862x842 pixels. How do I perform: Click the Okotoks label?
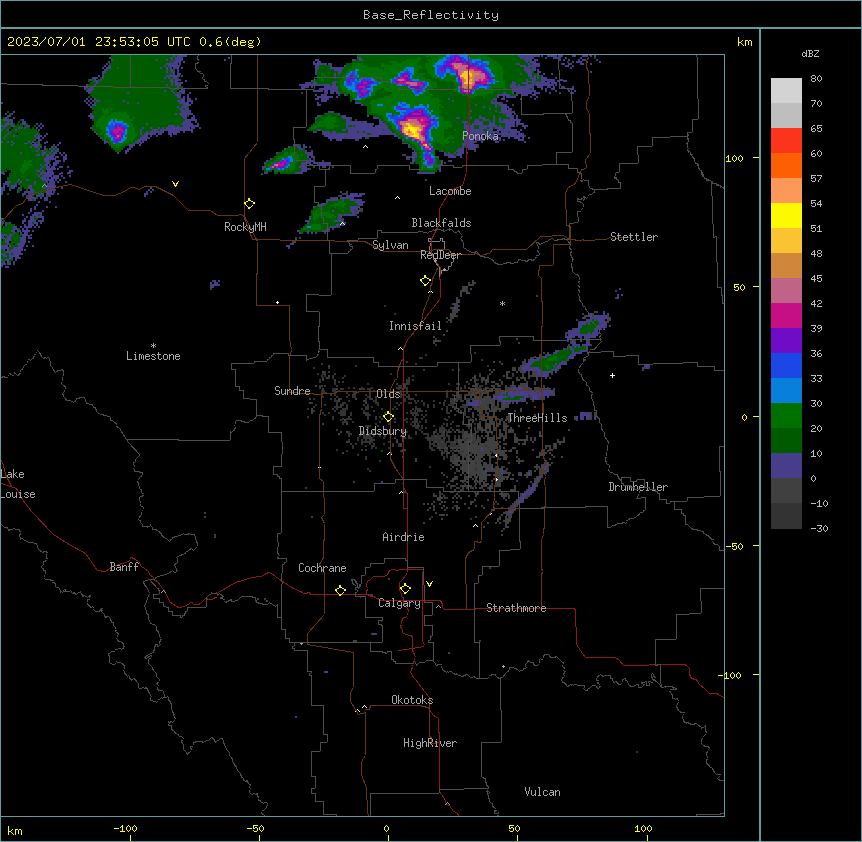pos(412,700)
